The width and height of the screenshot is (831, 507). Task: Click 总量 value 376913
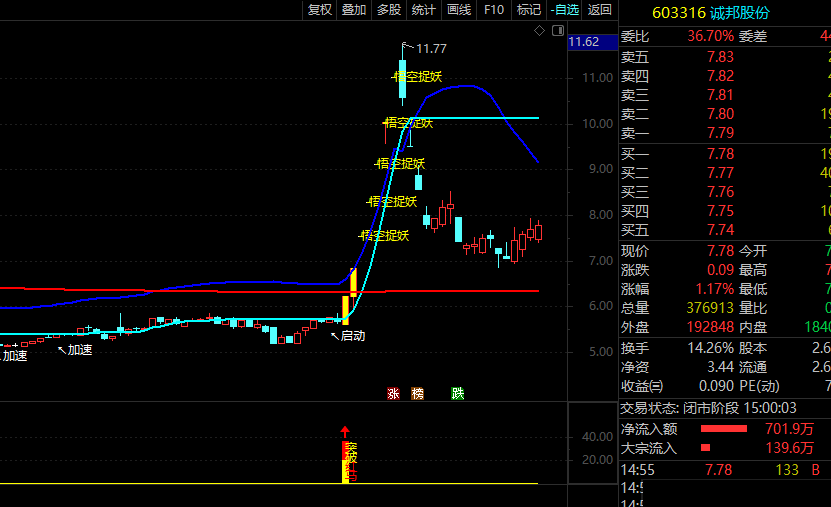(710, 308)
